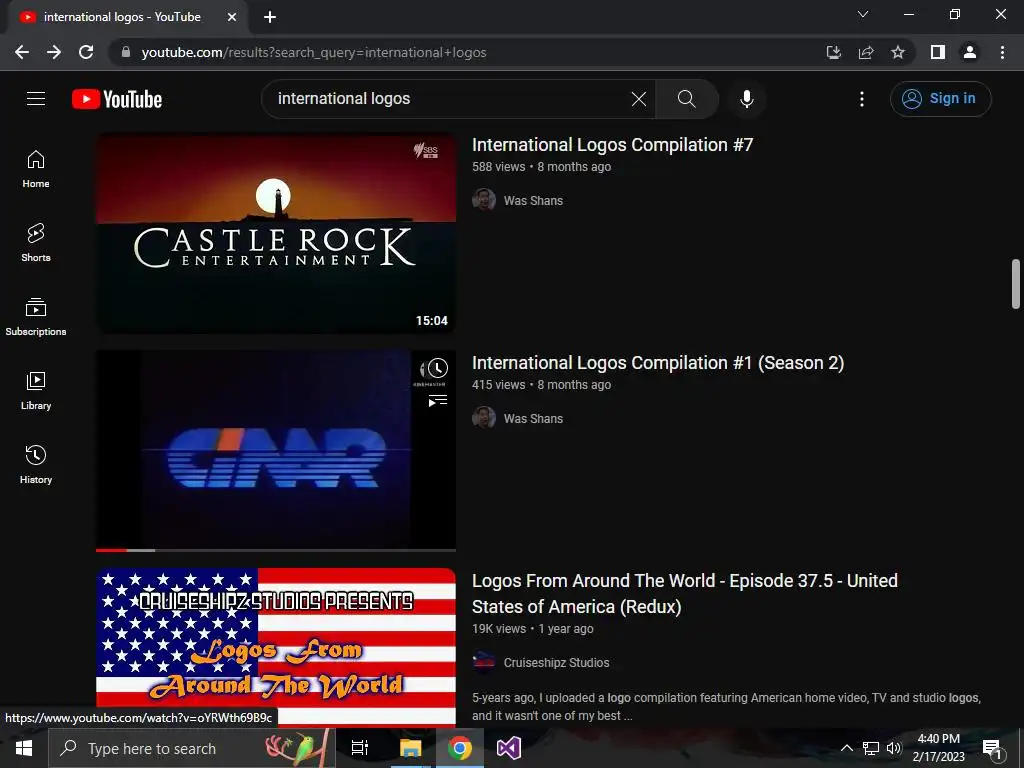This screenshot has width=1024, height=768.
Task: Click 19K views • 1 year ago
Action: click(x=533, y=629)
